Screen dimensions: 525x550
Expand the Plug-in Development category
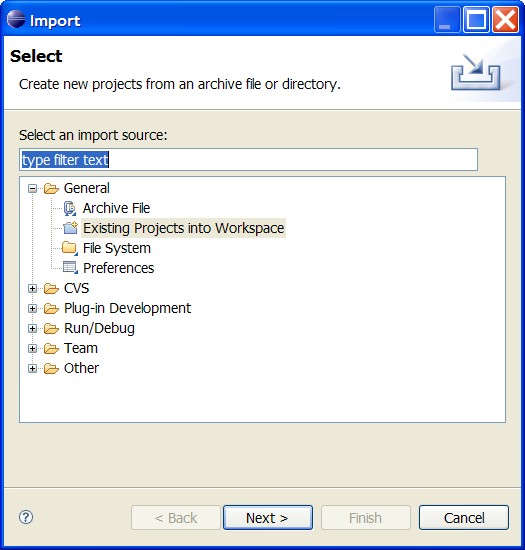(32, 308)
